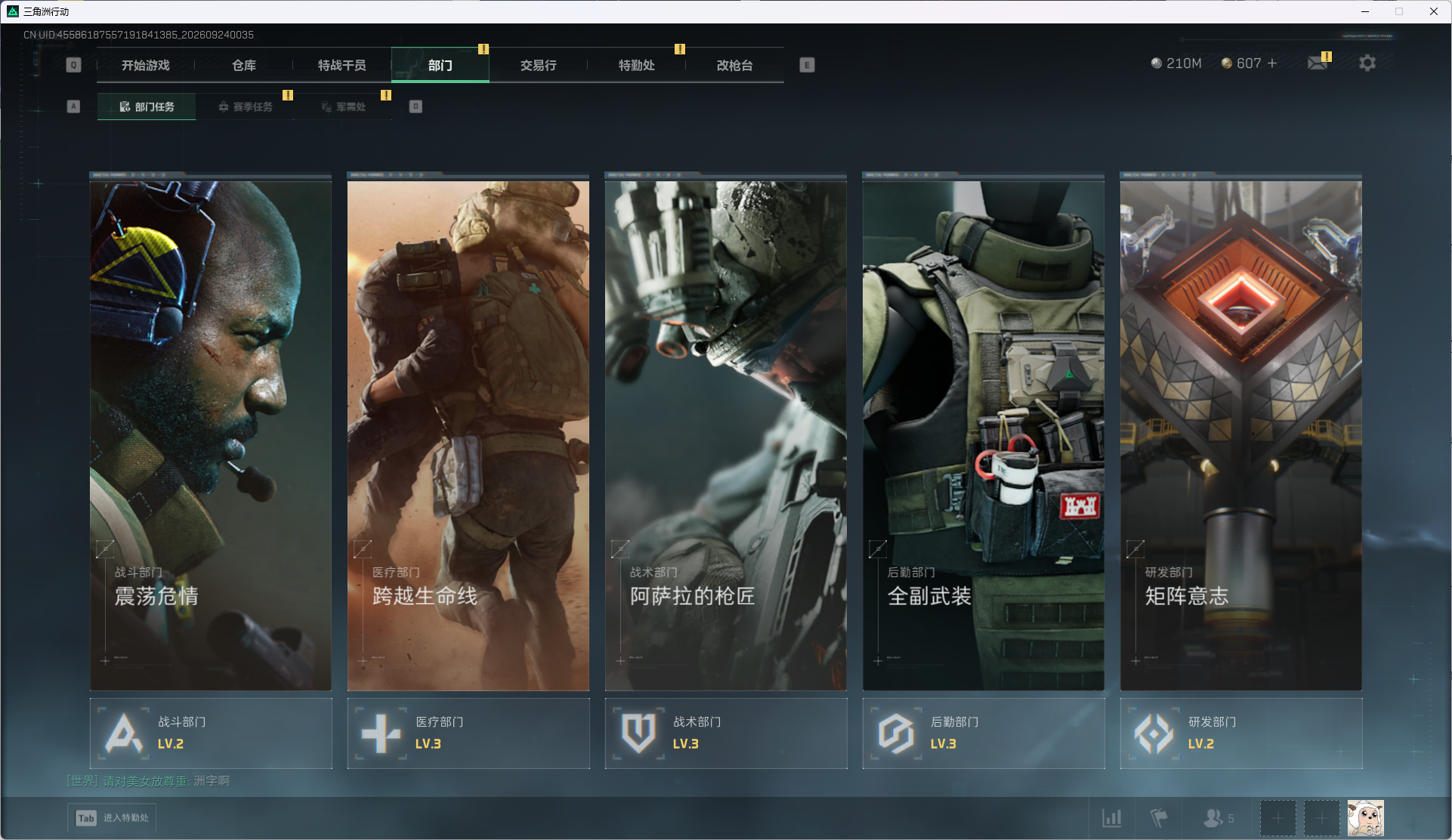This screenshot has width=1452, height=840.
Task: Click the Tab 进入特勤处 button
Action: click(x=113, y=818)
